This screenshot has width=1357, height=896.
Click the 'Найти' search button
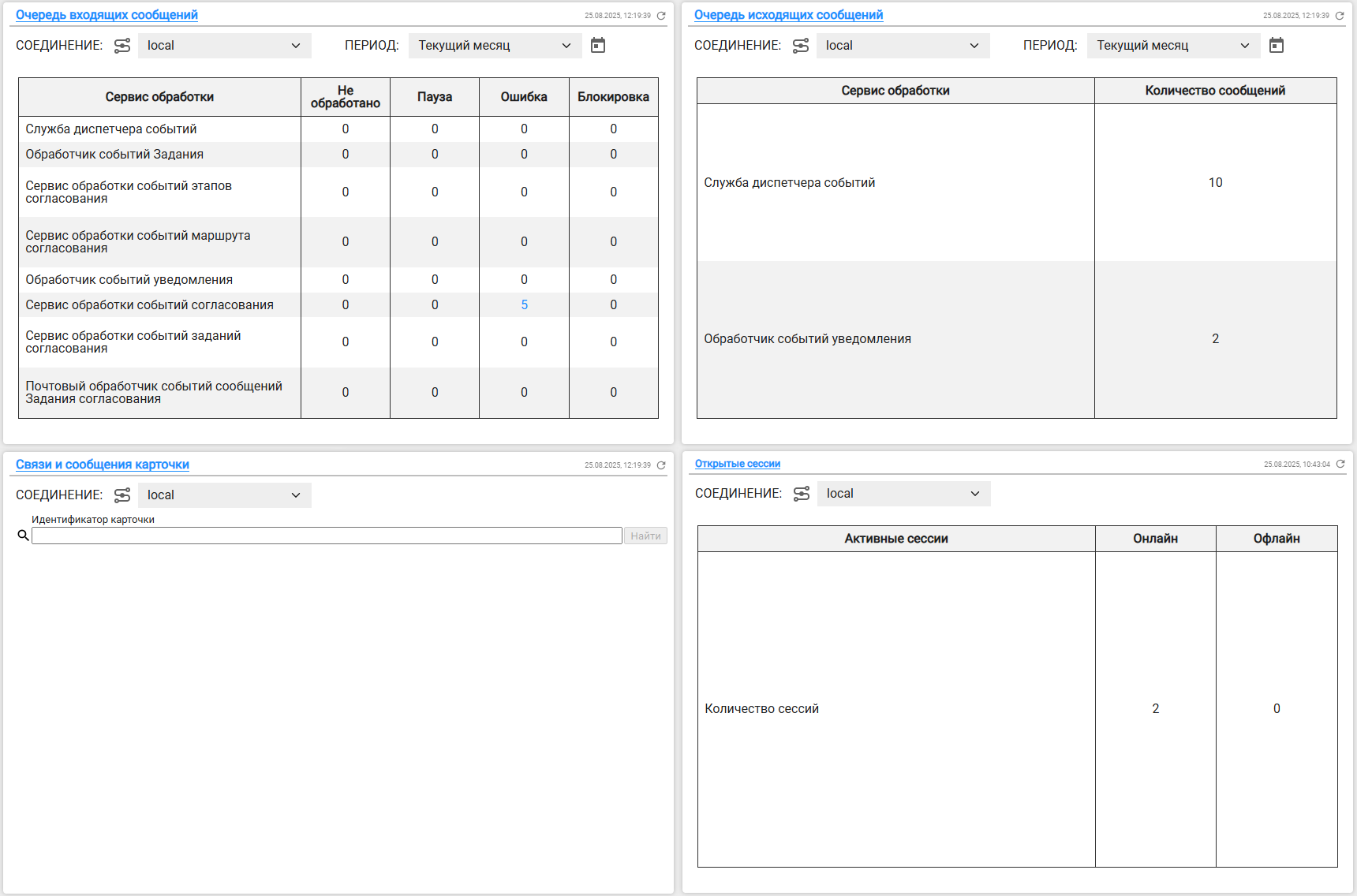[645, 536]
